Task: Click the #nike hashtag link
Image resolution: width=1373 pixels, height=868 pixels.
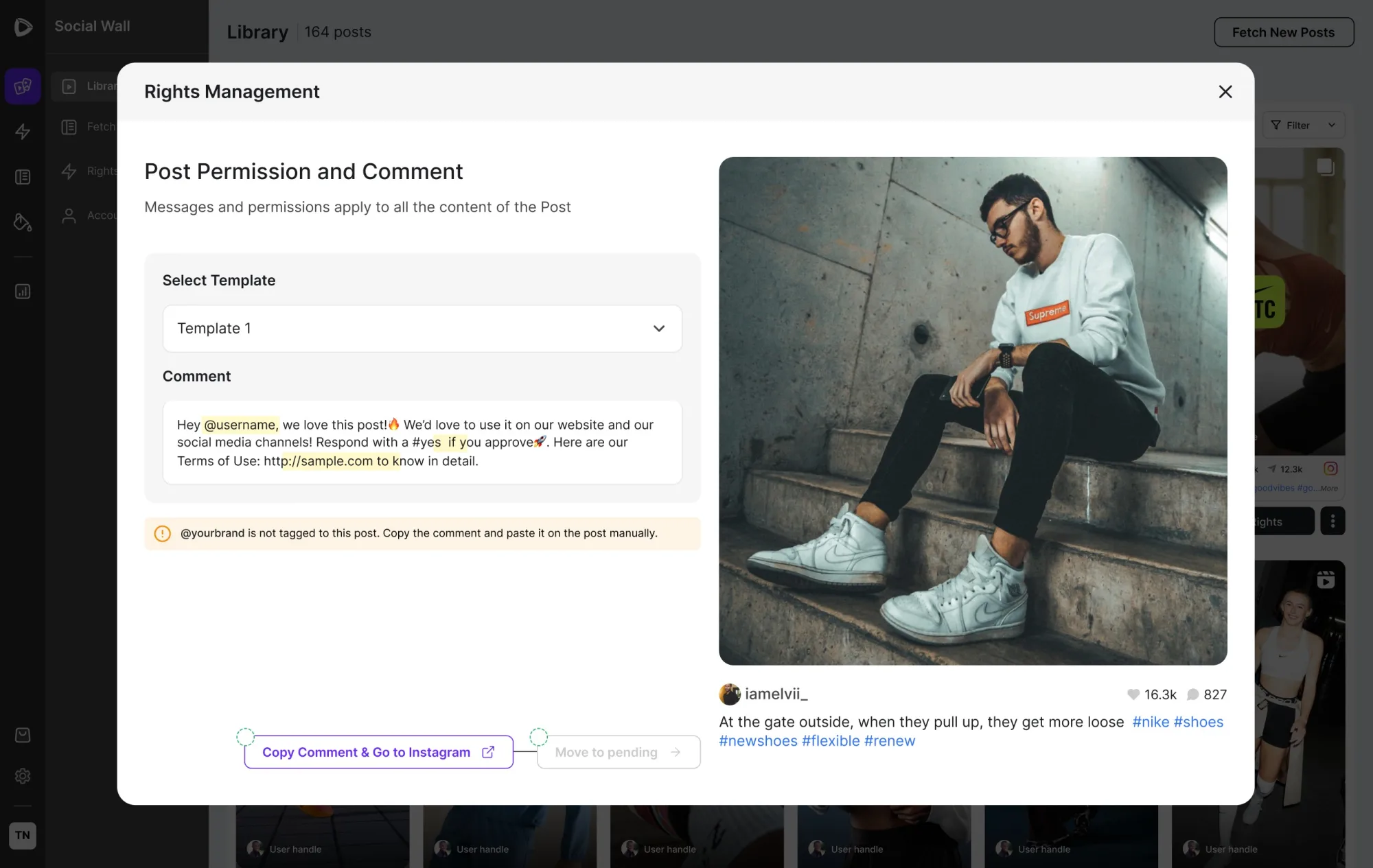Action: point(1151,722)
